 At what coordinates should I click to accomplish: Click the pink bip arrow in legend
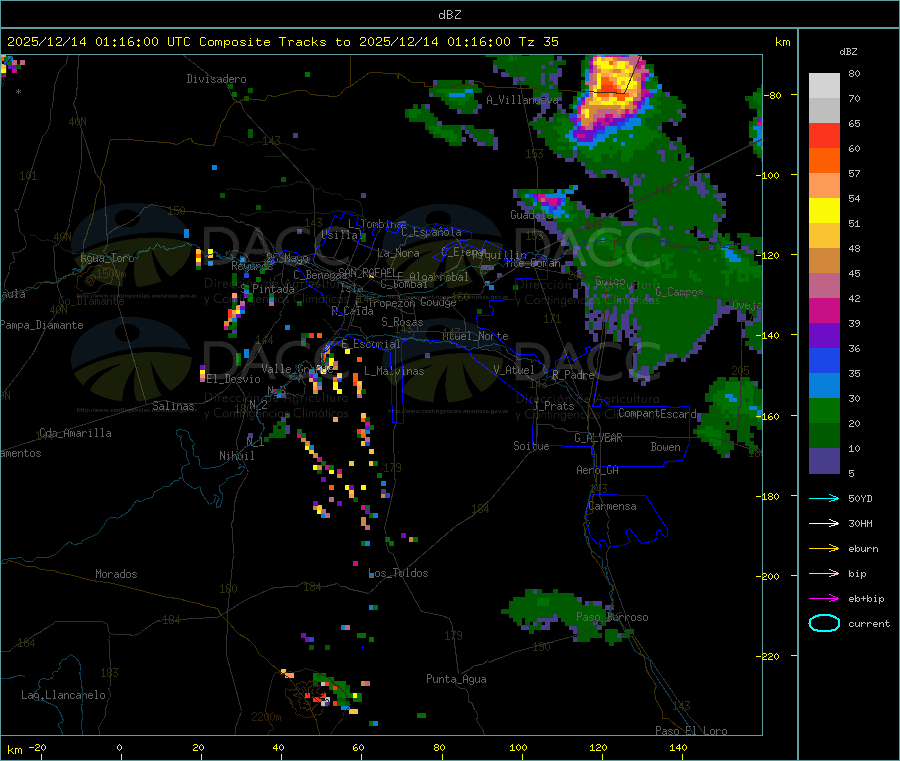(824, 573)
